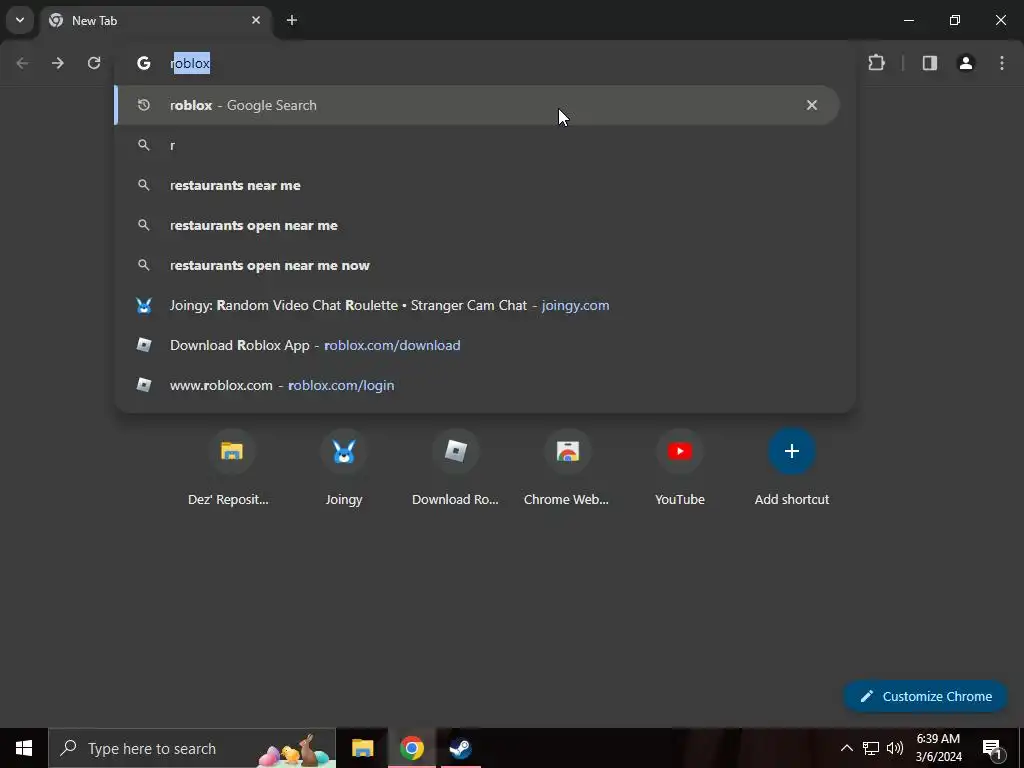Open the Extensions puzzle icon

click(x=876, y=63)
